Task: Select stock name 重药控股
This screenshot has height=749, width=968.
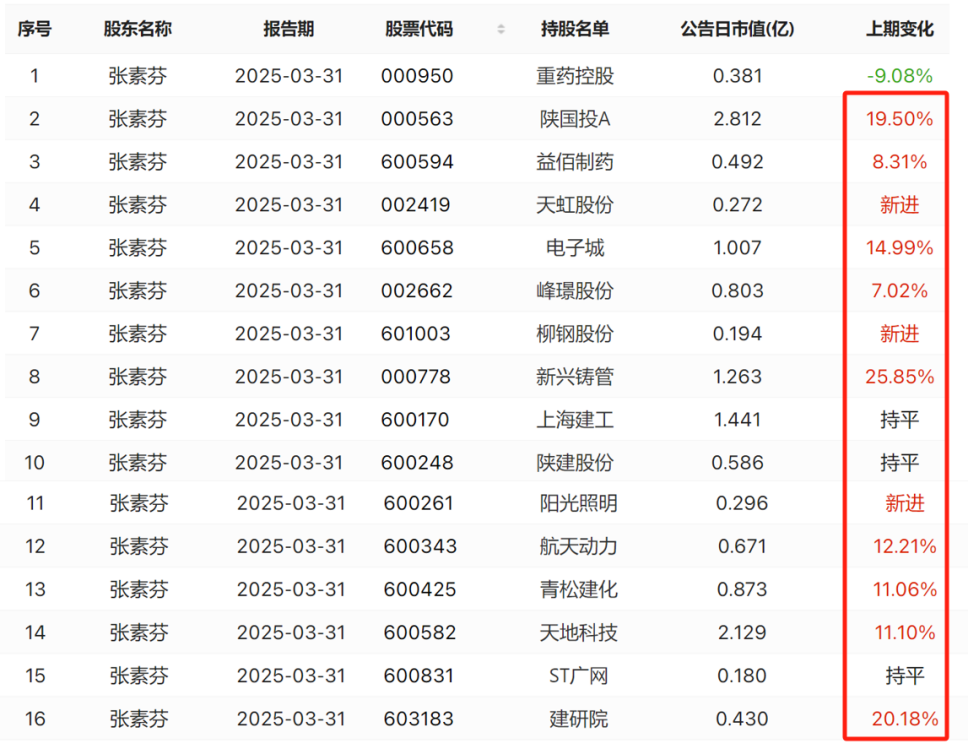Action: pyautogui.click(x=575, y=76)
